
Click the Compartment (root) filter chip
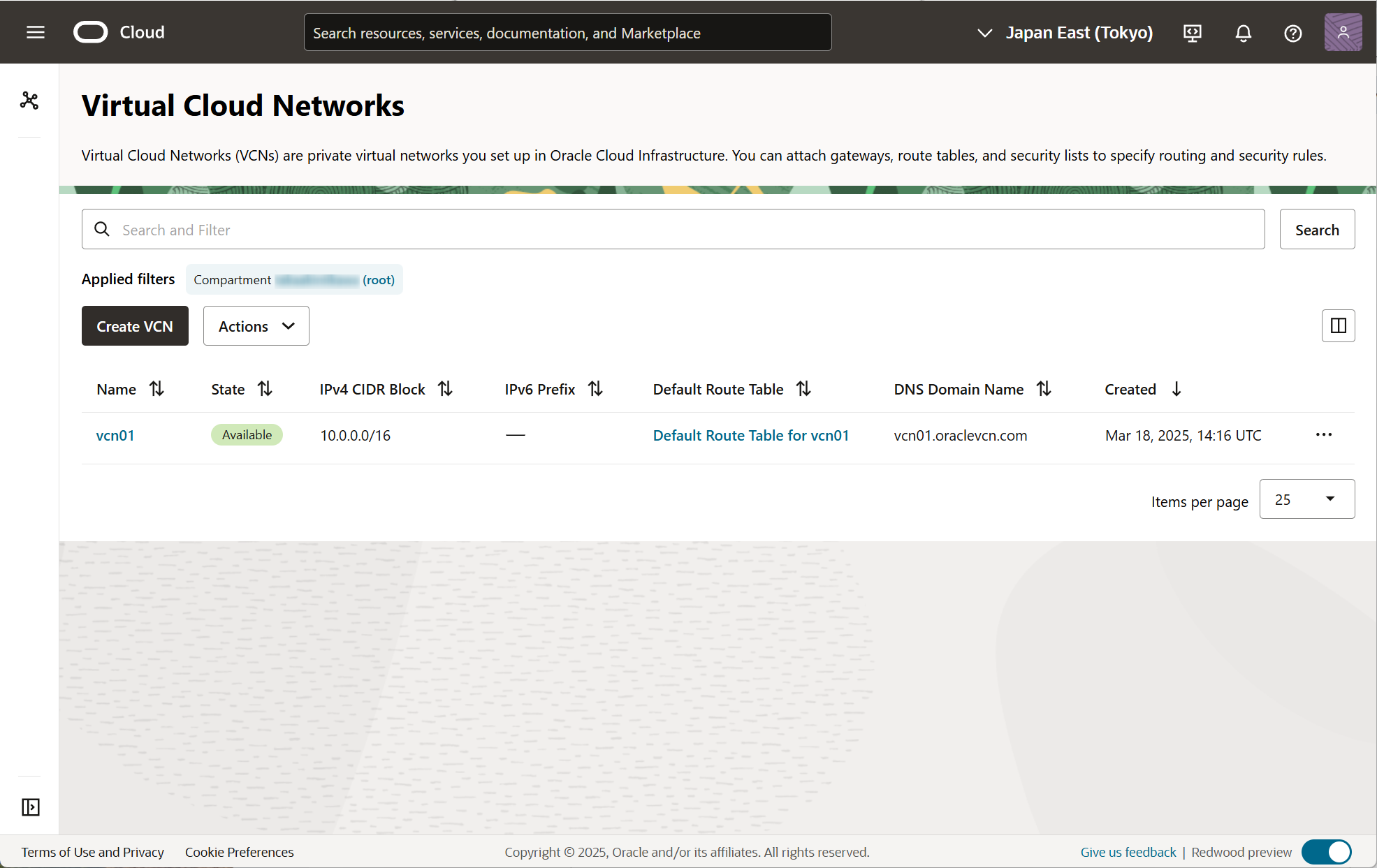click(x=294, y=279)
